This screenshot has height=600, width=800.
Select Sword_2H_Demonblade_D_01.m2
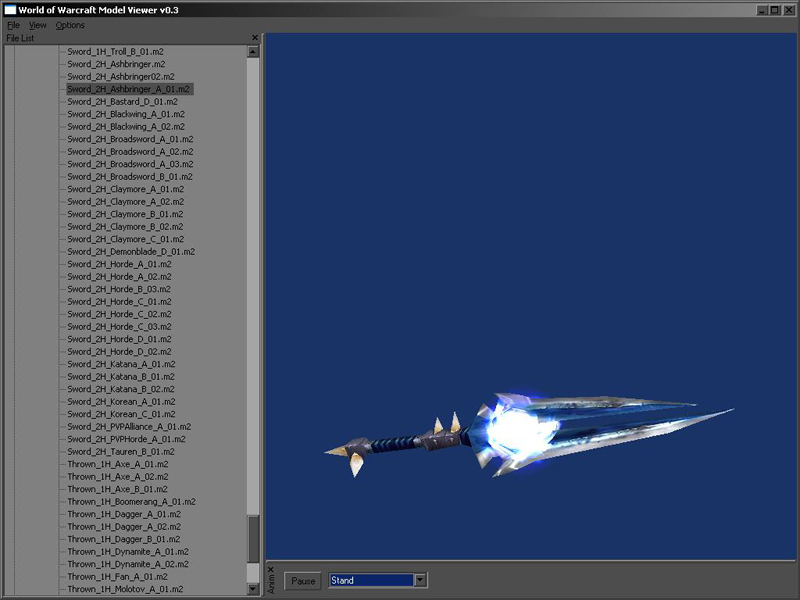coord(131,252)
